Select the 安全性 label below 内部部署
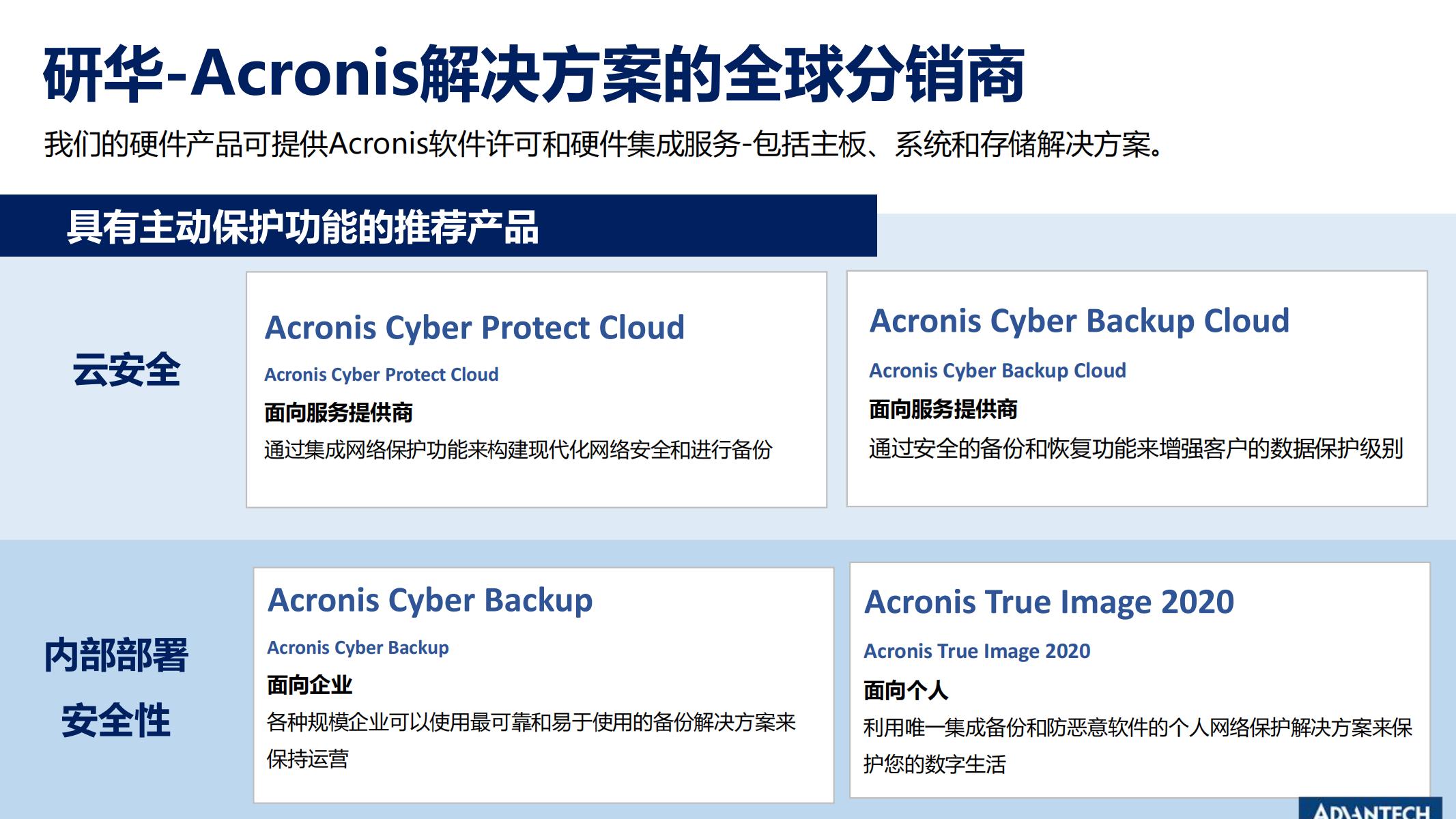This screenshot has height=819, width=1456. 116,721
